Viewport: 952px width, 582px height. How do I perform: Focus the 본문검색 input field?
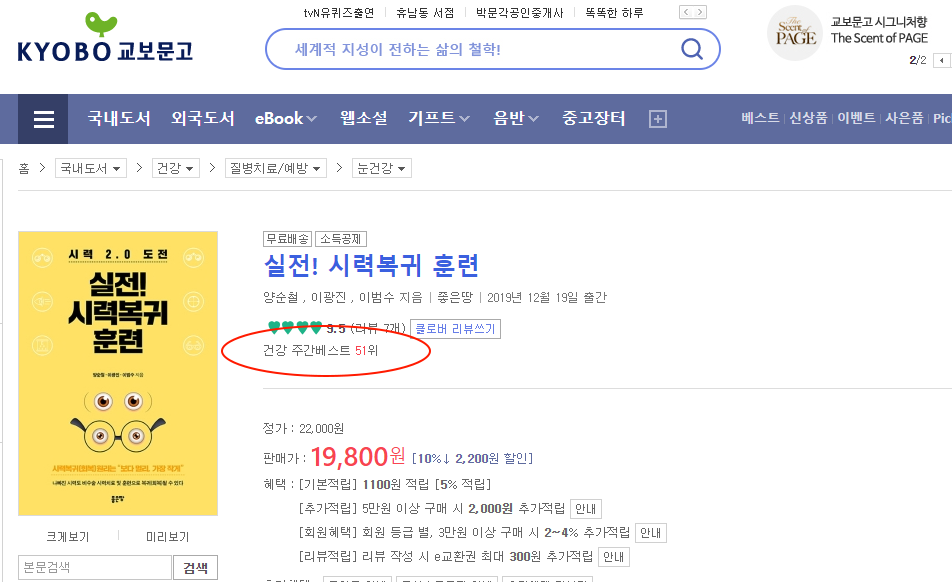point(95,567)
